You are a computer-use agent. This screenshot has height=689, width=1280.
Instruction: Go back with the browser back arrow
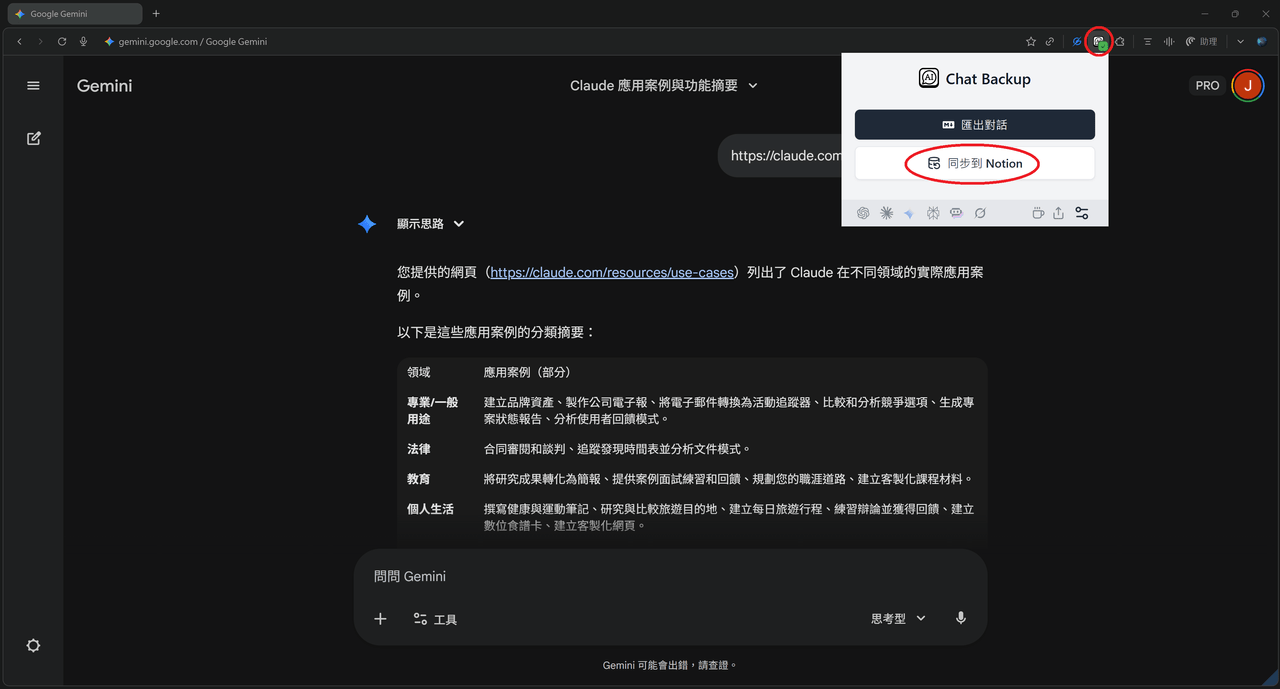coord(19,42)
